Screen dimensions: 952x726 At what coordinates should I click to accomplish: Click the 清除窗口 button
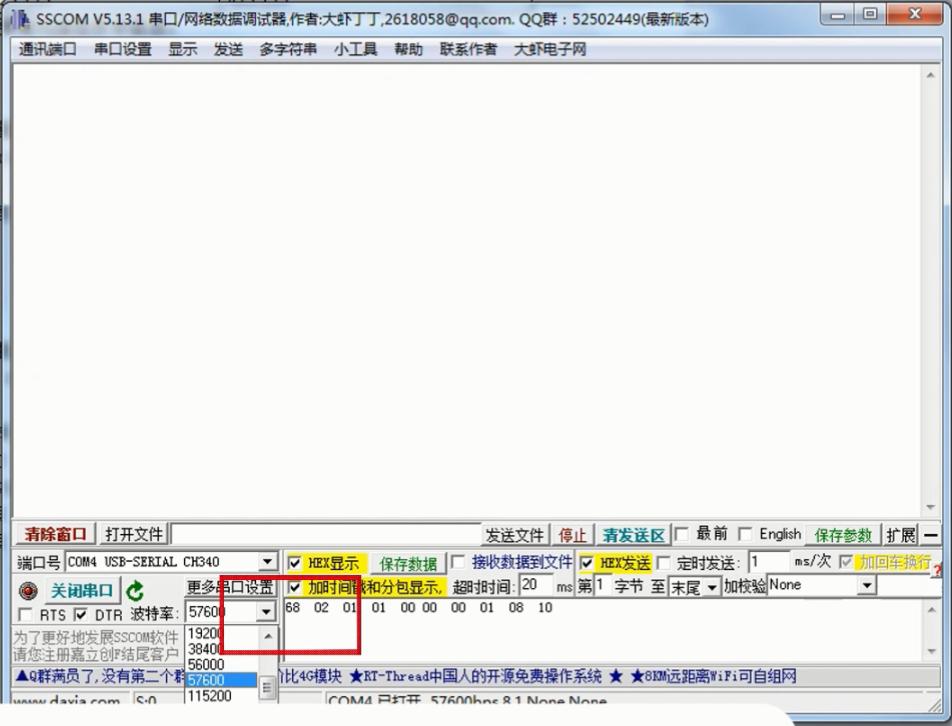(x=55, y=535)
